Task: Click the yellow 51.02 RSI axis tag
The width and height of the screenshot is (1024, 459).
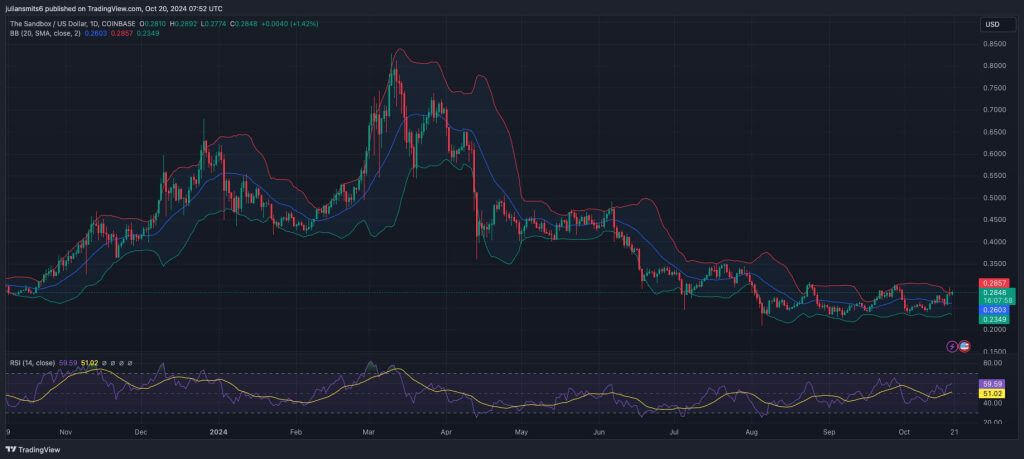Action: [x=991, y=394]
